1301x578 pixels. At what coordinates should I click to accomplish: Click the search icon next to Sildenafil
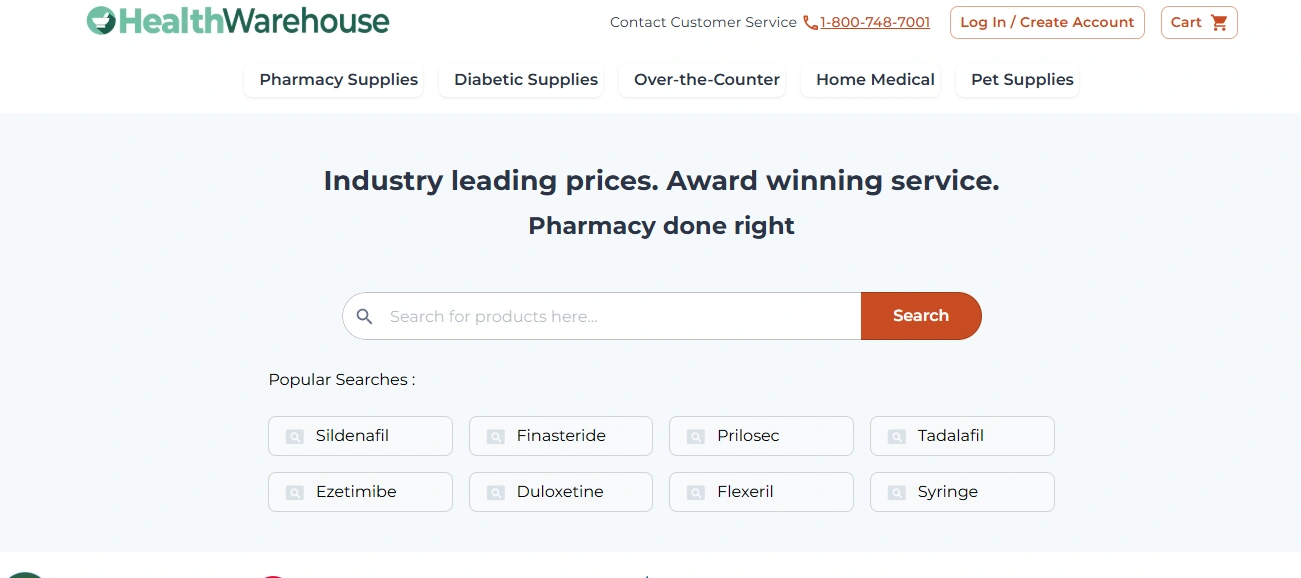click(294, 437)
